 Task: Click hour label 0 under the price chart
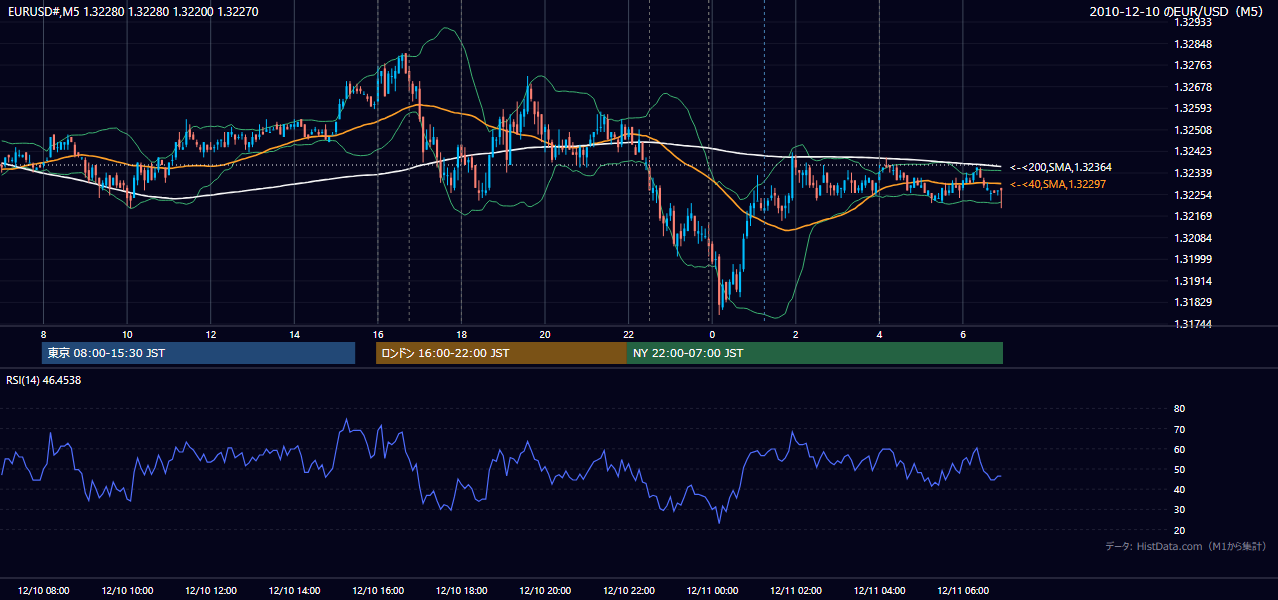[x=712, y=334]
